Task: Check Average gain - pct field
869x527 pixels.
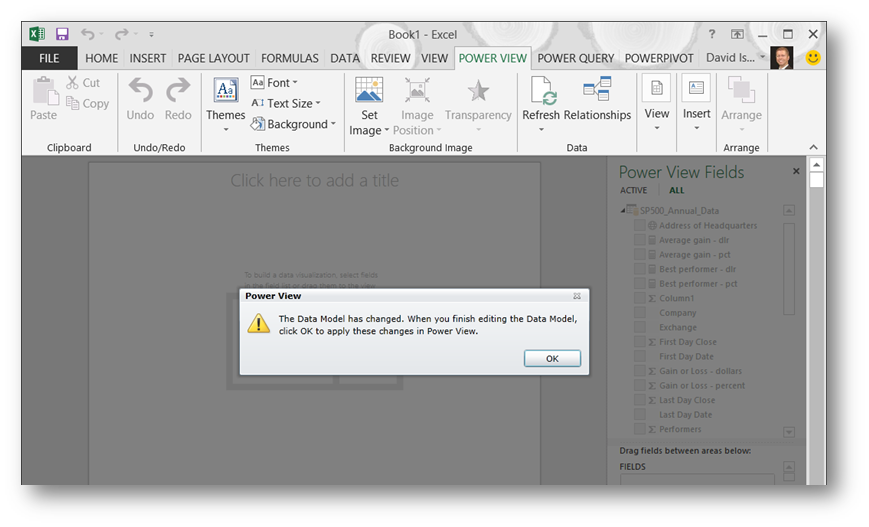Action: click(640, 254)
